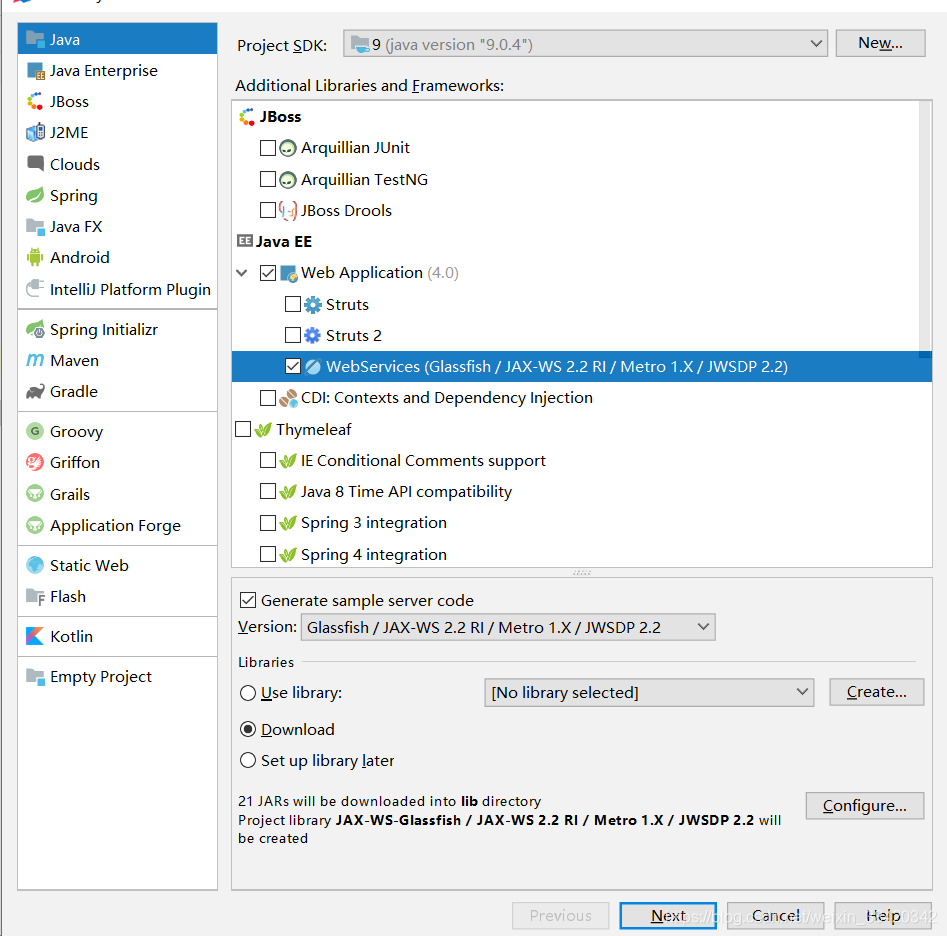Viewport: 947px width, 936px height.
Task: Enable Spring 3 integration checkbox
Action: 268,523
